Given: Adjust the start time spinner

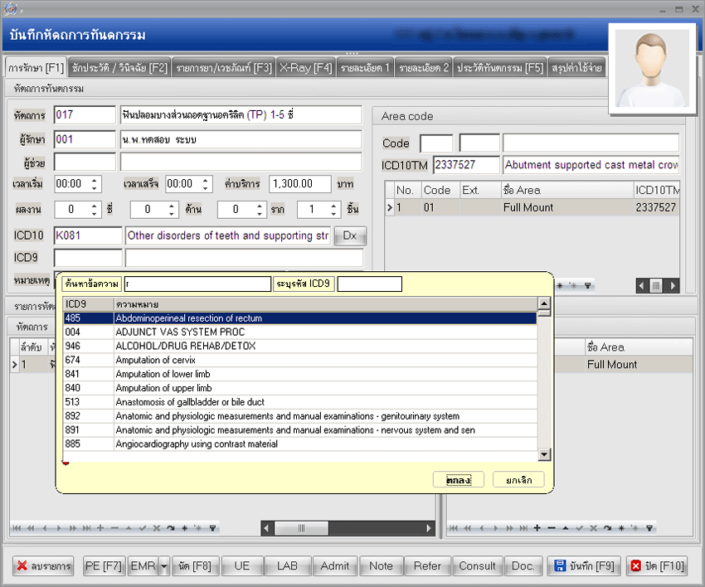Looking at the screenshot, I should pos(95,184).
